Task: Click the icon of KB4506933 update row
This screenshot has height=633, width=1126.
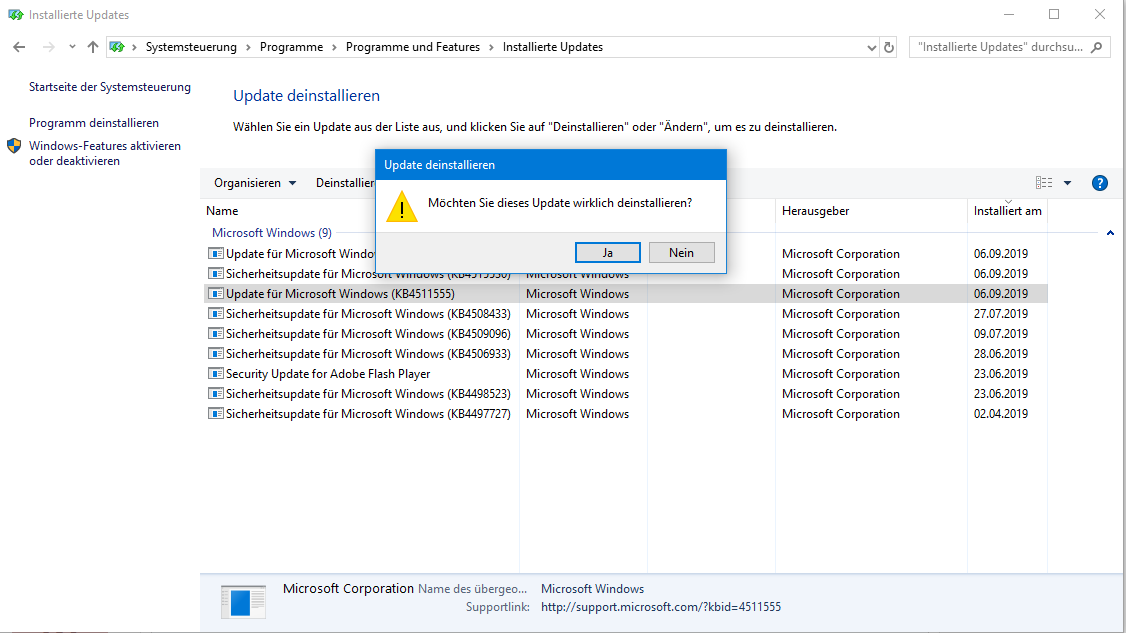Action: click(215, 354)
